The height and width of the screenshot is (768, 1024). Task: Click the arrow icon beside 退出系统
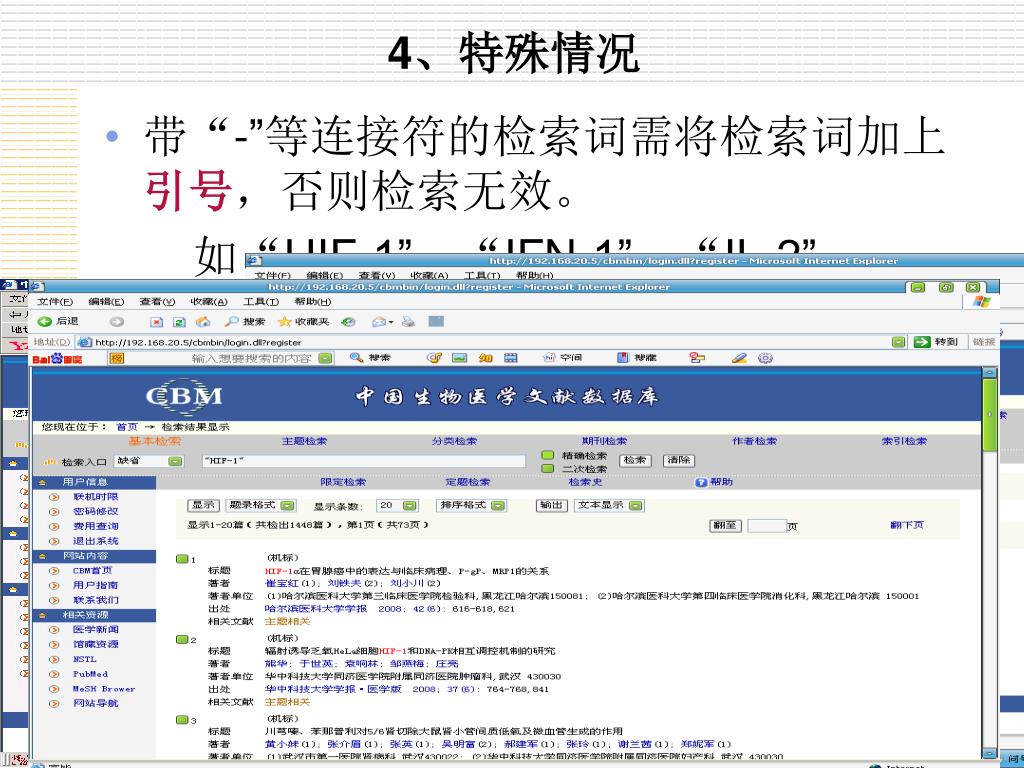pyautogui.click(x=54, y=541)
